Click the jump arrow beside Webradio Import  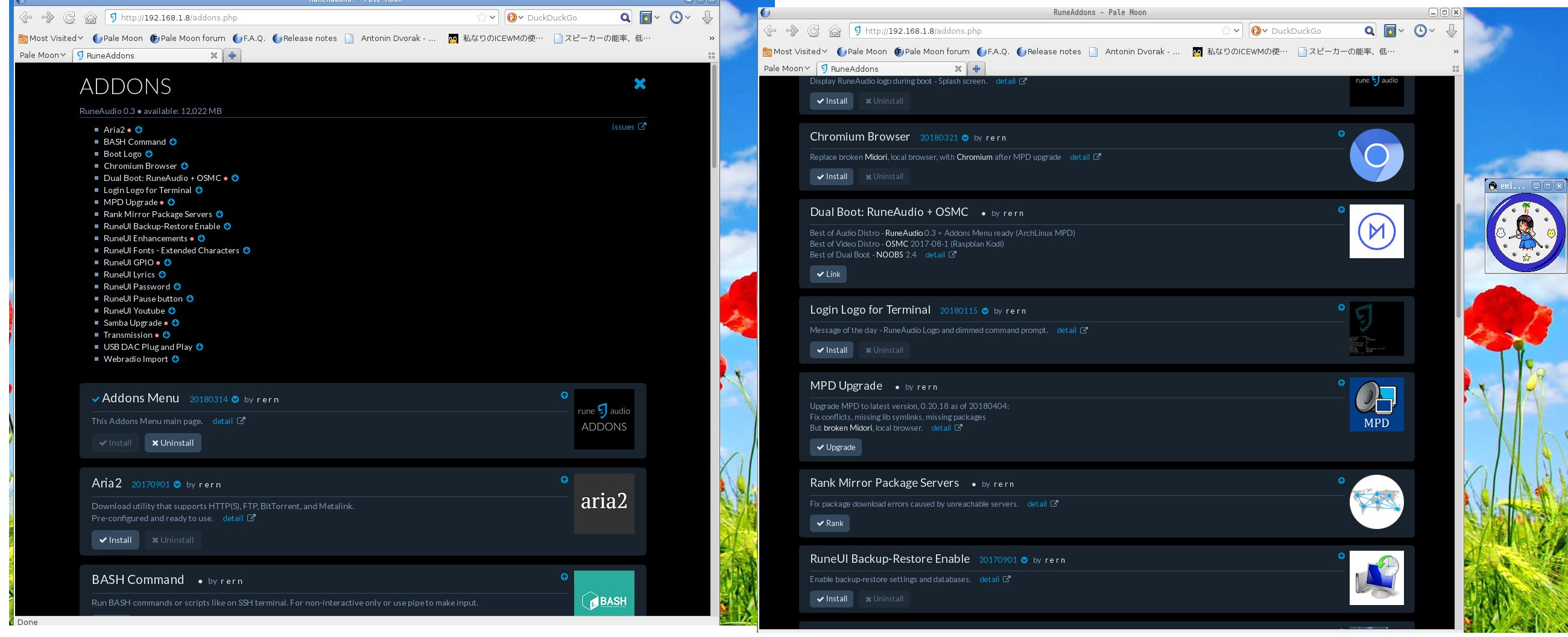coord(175,360)
